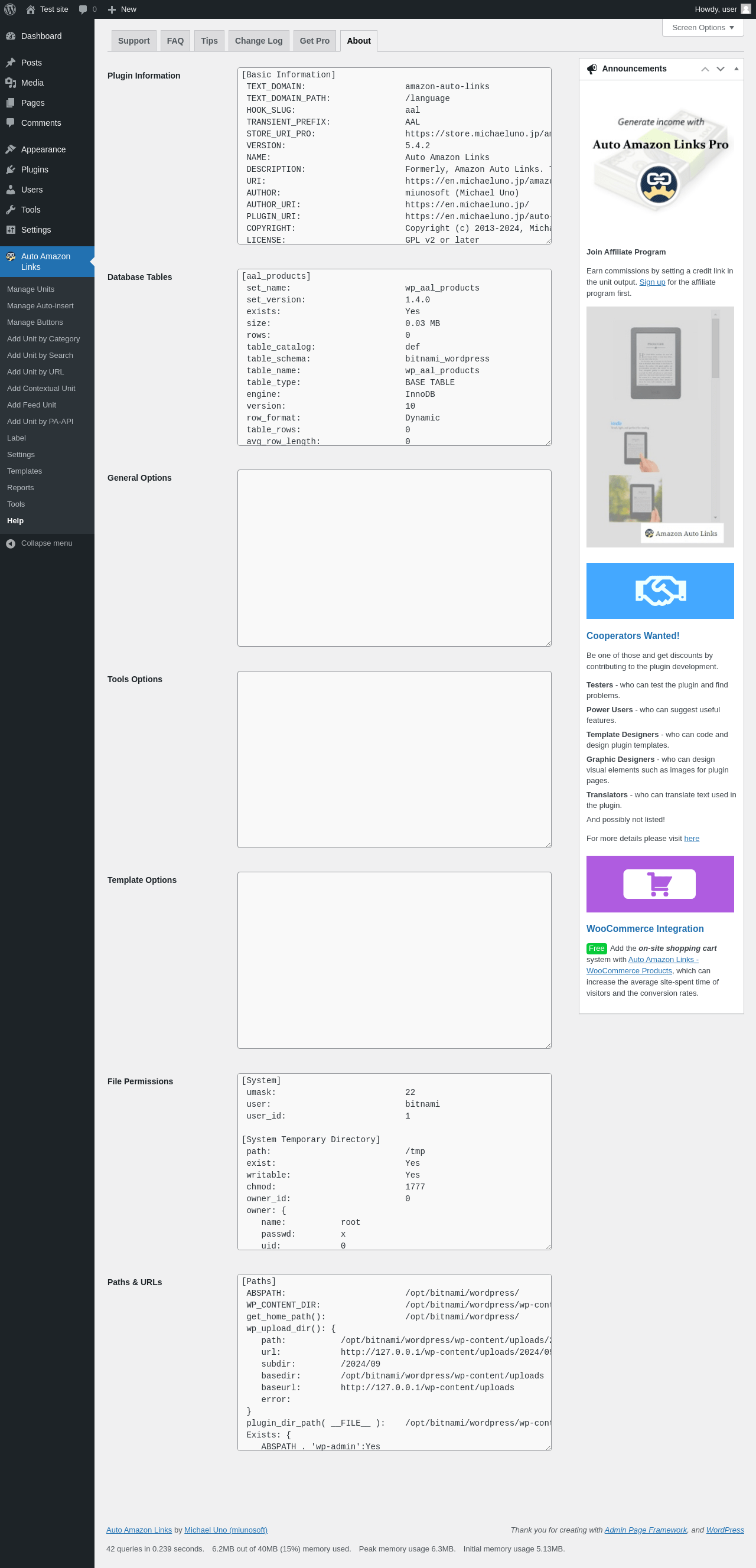The width and height of the screenshot is (756, 1568).
Task: Open Add Unit by PA-API
Action: pyautogui.click(x=40, y=421)
